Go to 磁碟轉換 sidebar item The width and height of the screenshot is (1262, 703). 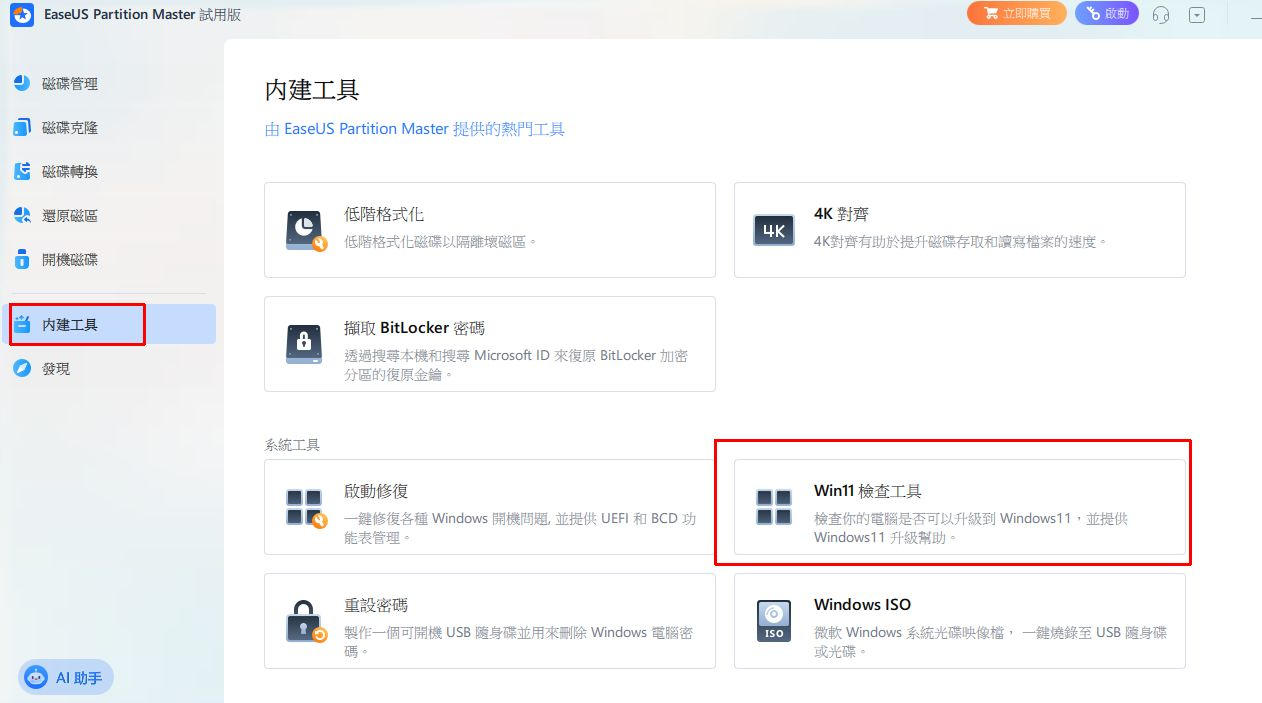pos(70,172)
